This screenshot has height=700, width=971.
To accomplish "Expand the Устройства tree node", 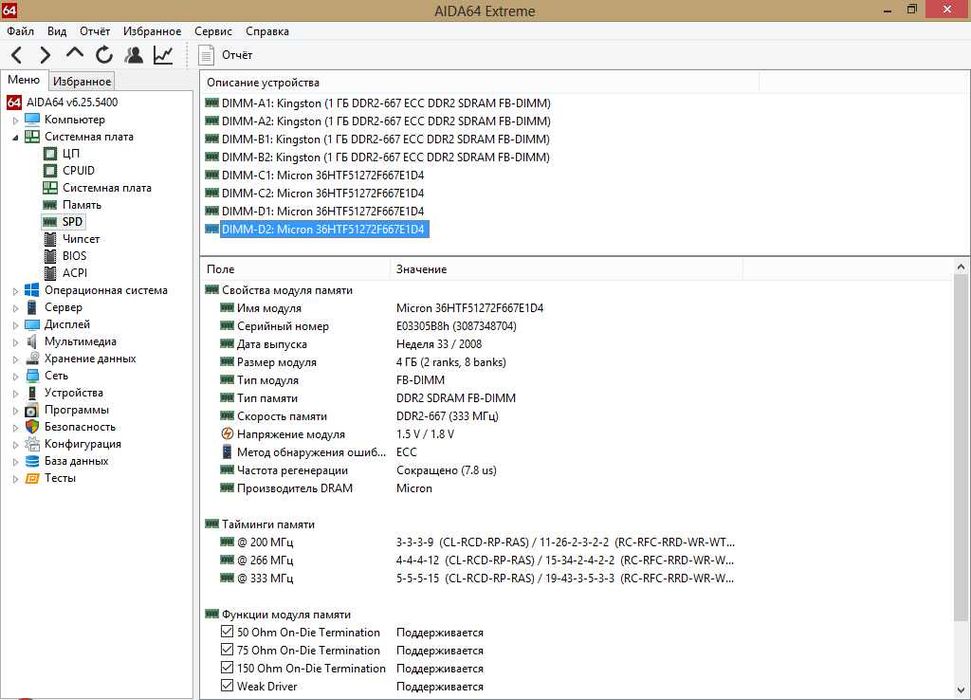I will tap(15, 393).
